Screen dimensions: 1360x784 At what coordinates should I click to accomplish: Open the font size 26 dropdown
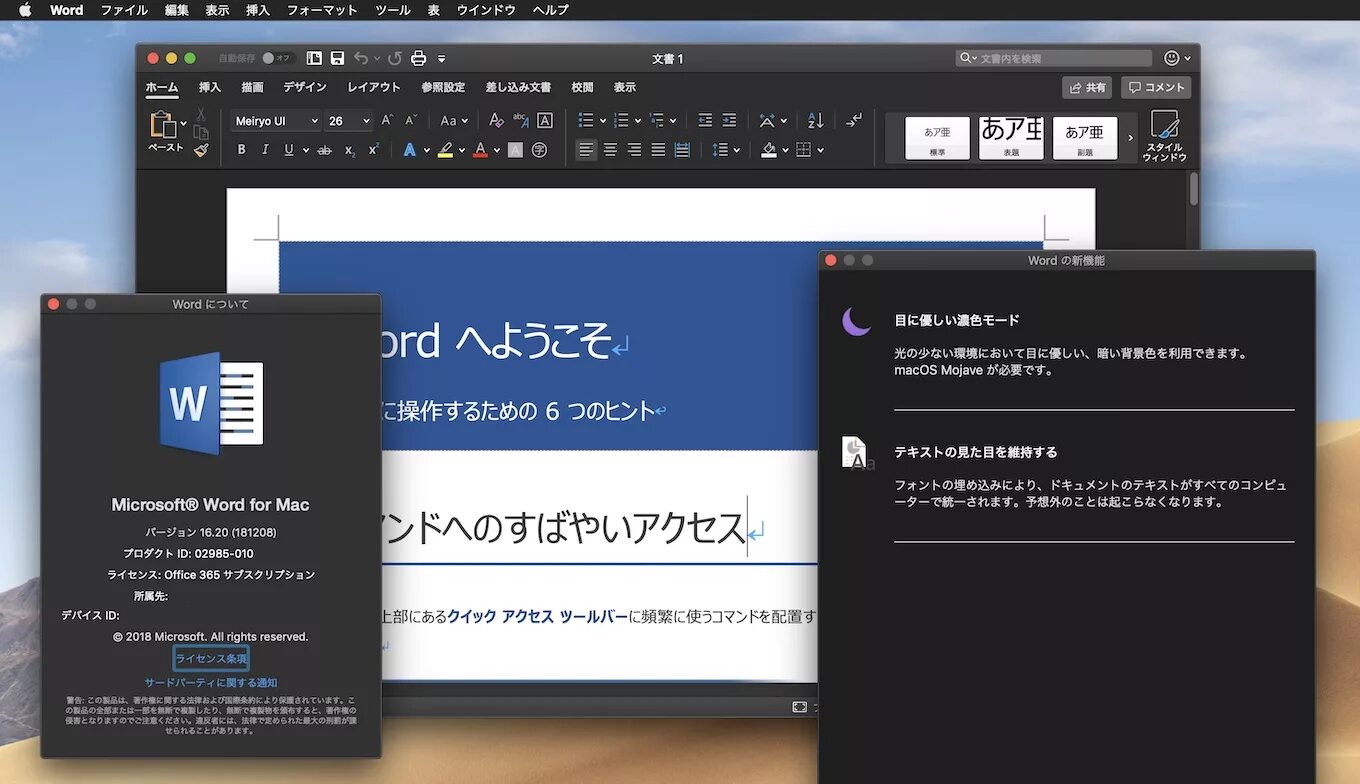click(366, 121)
